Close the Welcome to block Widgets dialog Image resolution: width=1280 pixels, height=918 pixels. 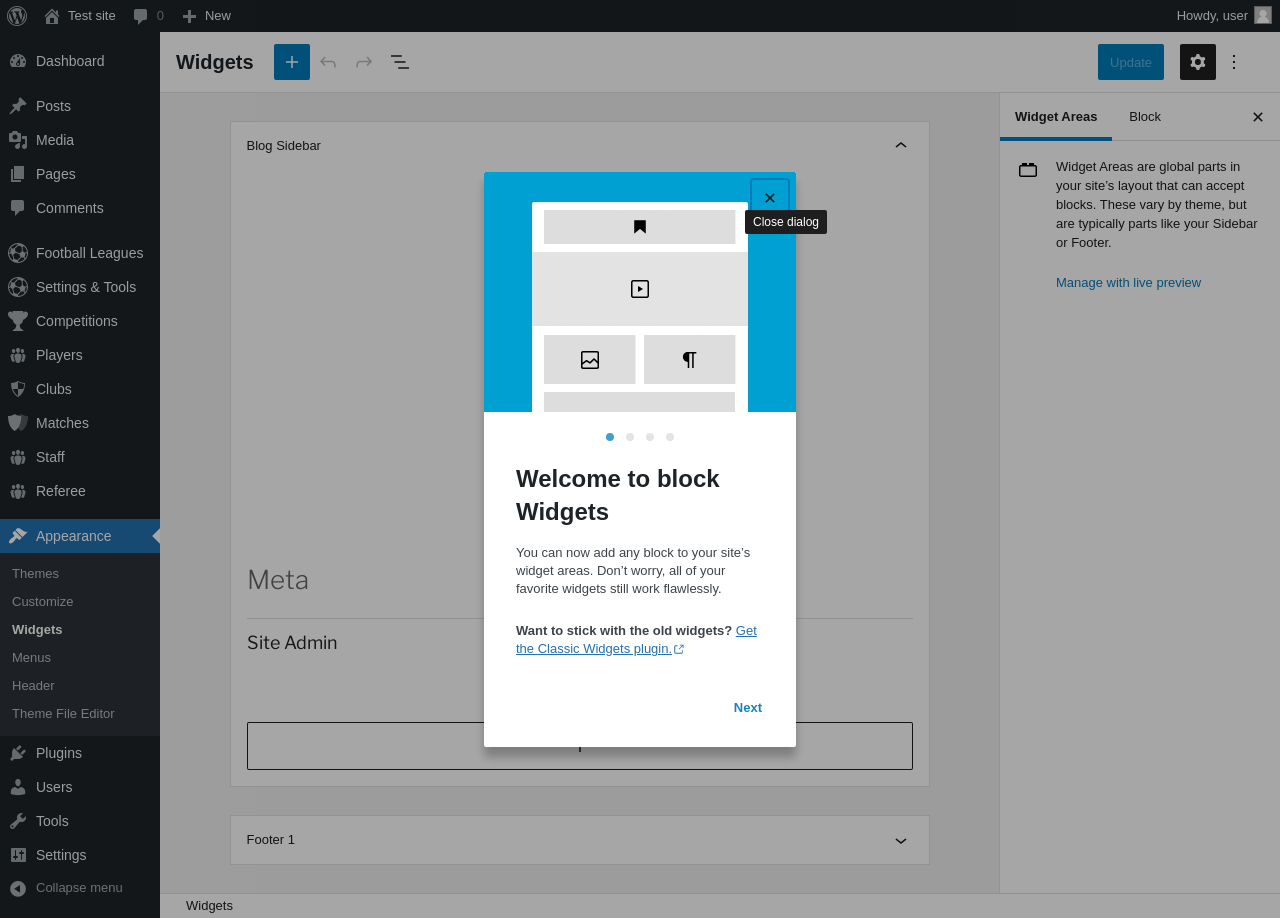tap(769, 198)
